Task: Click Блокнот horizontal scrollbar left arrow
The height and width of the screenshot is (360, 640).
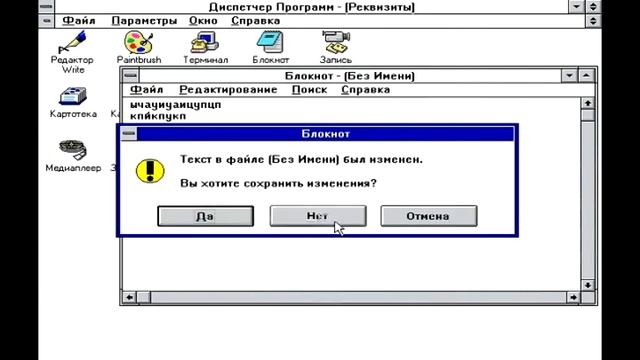Action: 129,297
